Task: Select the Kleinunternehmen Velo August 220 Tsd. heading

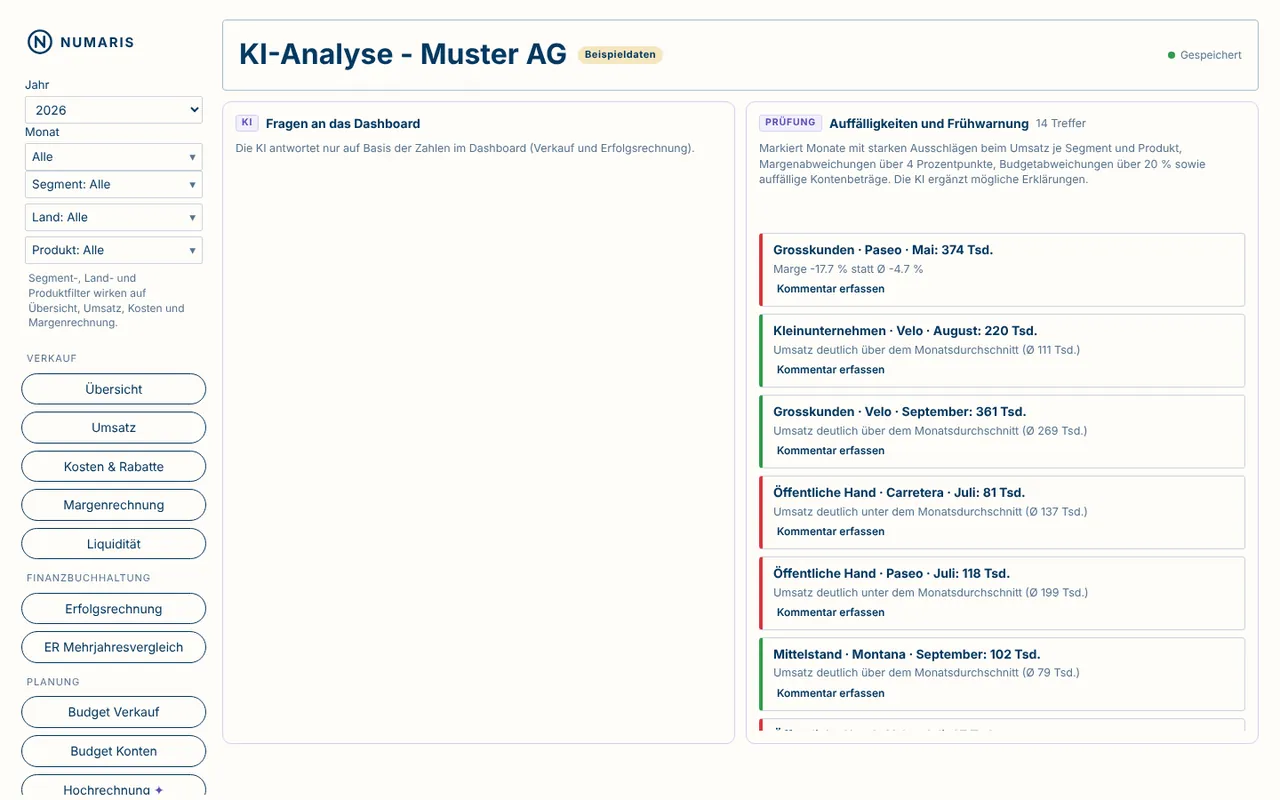Action: coord(905,331)
